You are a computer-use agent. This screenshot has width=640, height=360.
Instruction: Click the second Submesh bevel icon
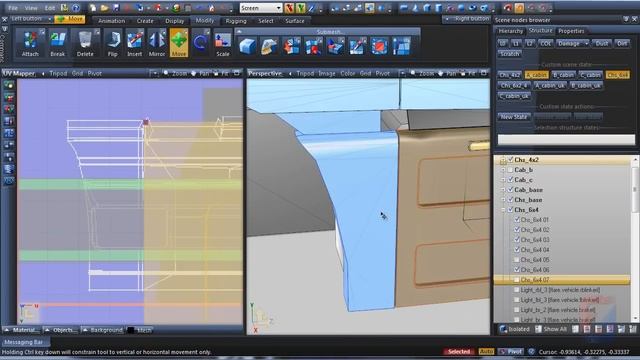pyautogui.click(x=269, y=46)
